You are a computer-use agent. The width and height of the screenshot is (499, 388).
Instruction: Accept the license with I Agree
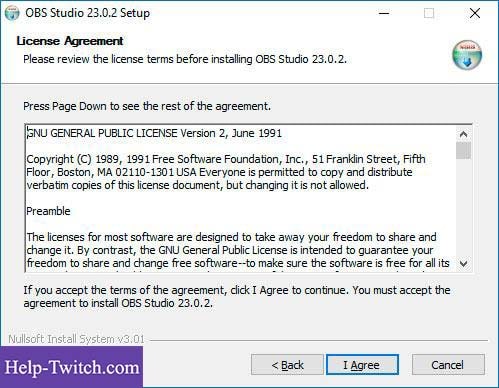click(362, 365)
